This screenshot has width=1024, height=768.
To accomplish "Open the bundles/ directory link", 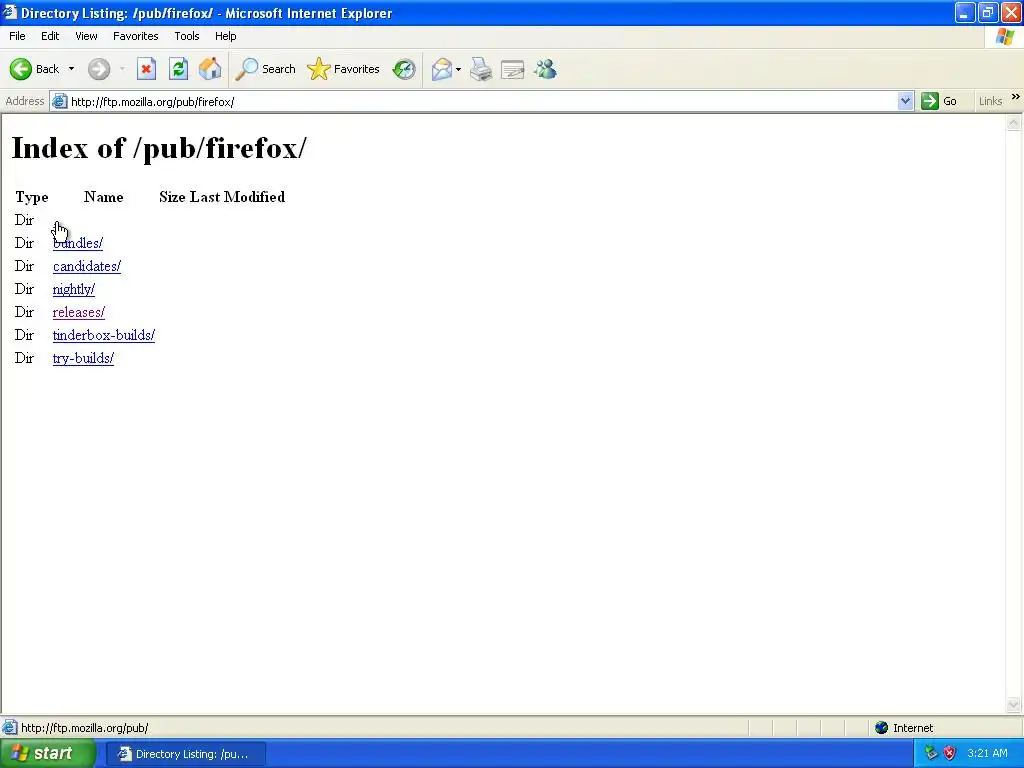I will (x=78, y=243).
